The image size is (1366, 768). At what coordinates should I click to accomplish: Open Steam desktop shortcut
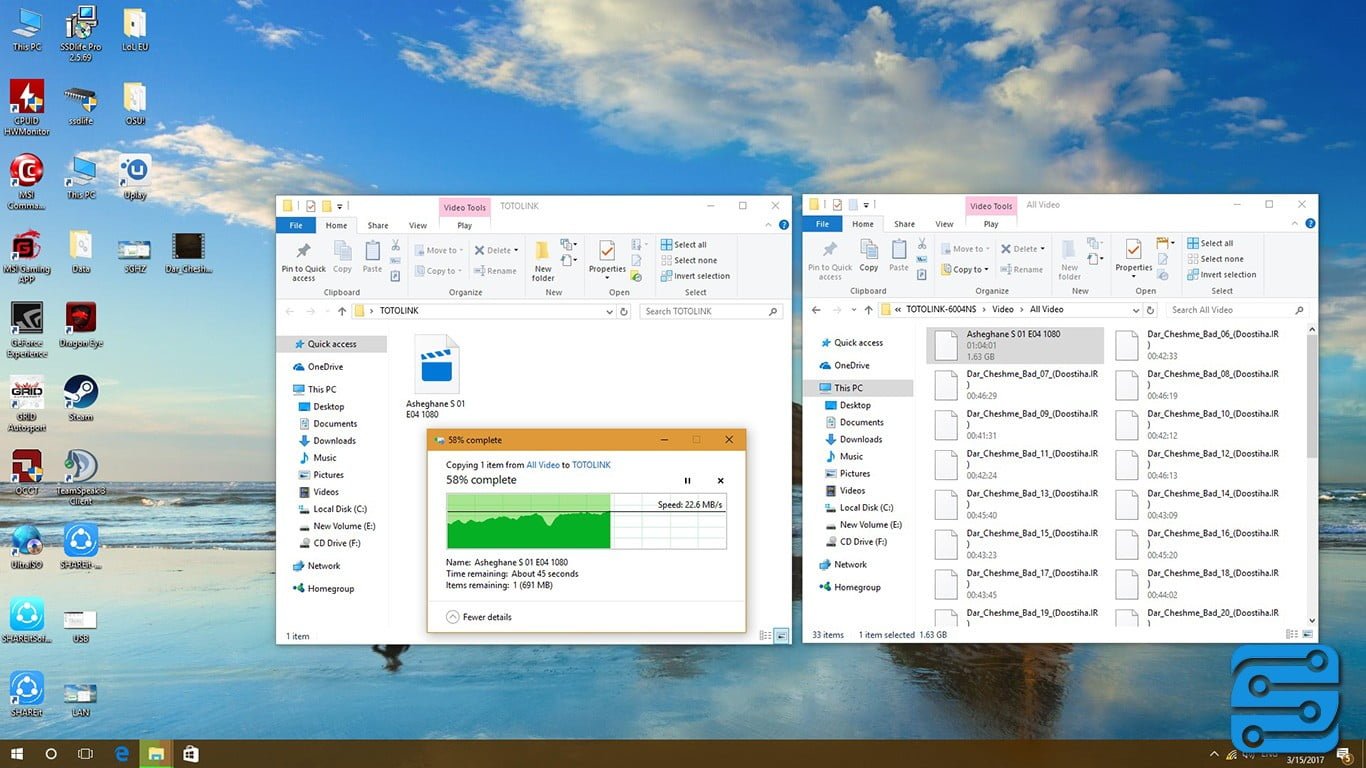(80, 396)
